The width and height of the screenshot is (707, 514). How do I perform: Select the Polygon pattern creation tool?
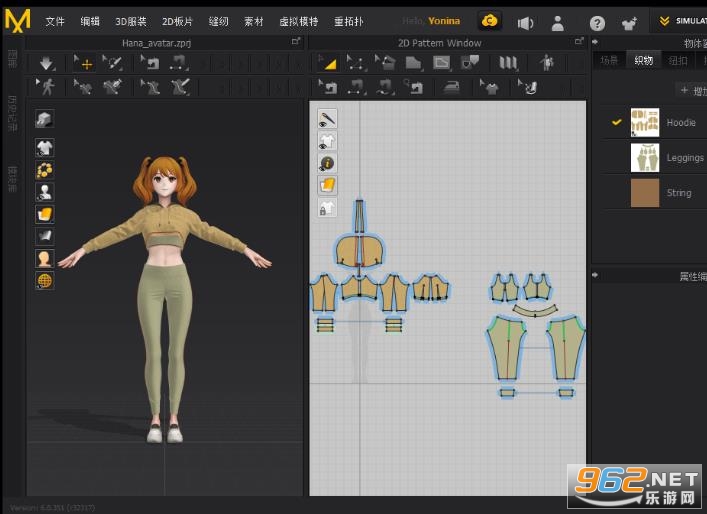413,63
